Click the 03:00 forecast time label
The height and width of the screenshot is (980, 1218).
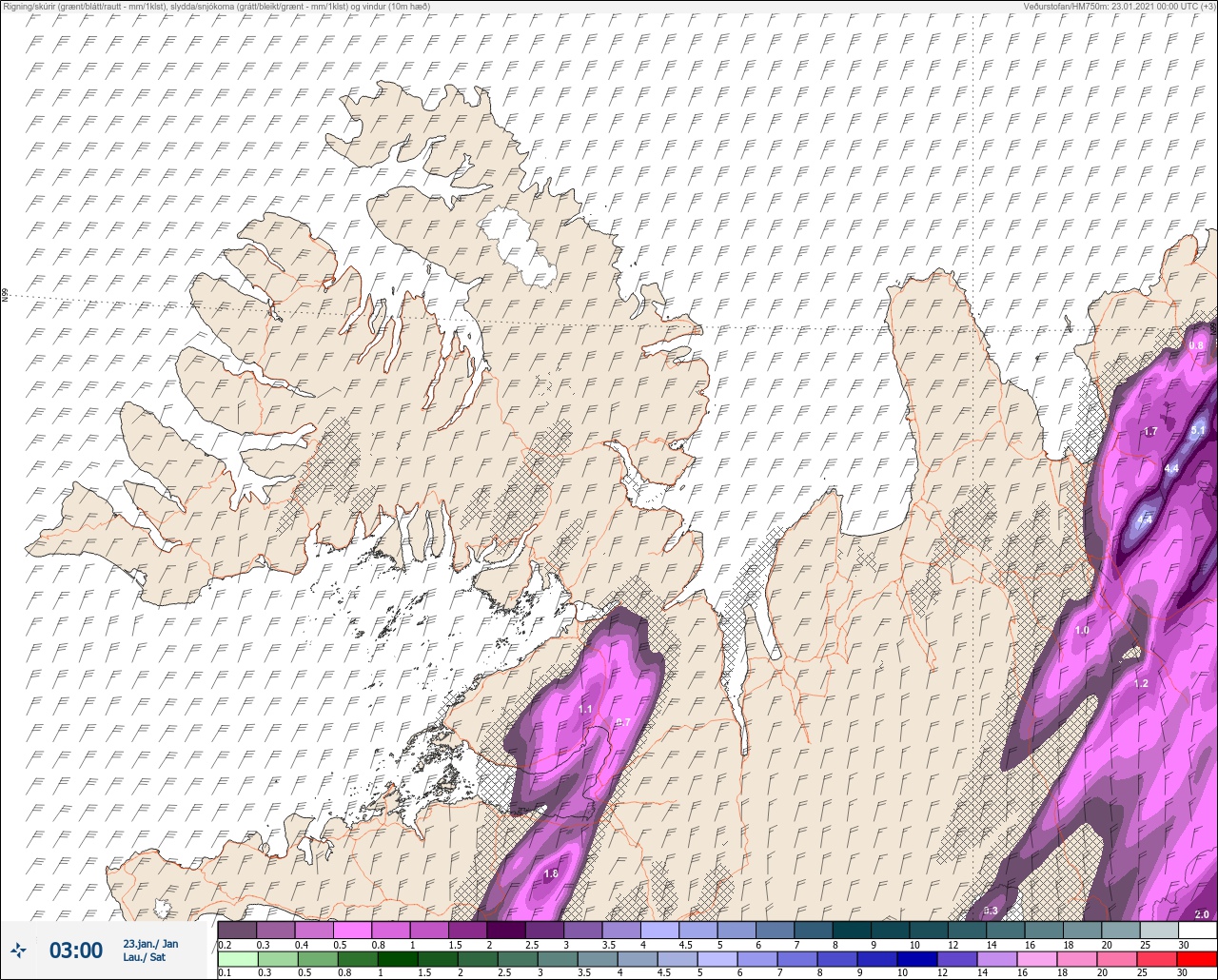[x=76, y=951]
